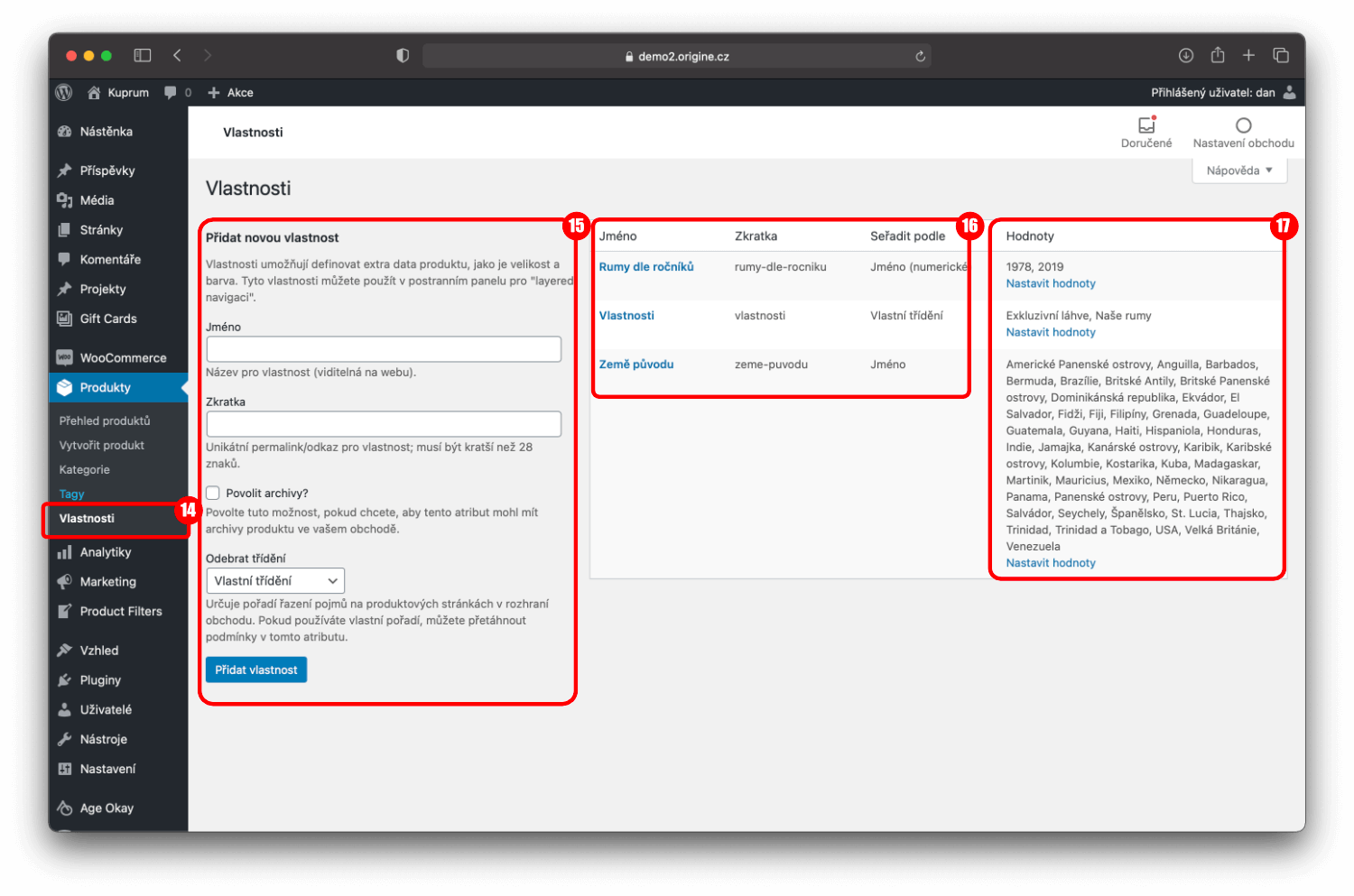1354x896 pixels.
Task: Open the comments bubble in admin bar
Action: click(171, 92)
